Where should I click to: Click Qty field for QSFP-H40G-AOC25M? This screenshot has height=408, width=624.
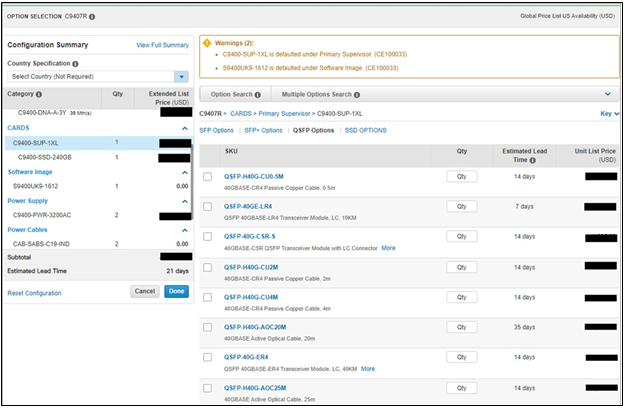462,388
